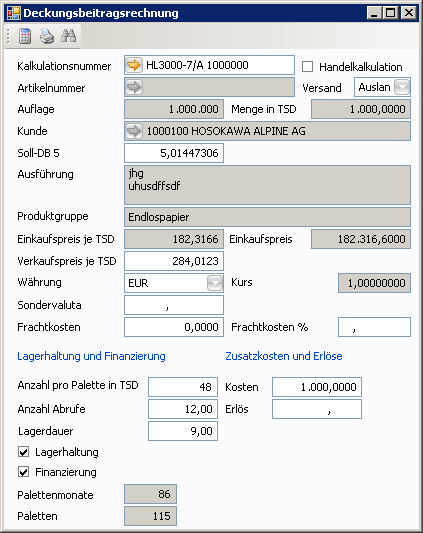Click the binoculars search icon

point(68,36)
